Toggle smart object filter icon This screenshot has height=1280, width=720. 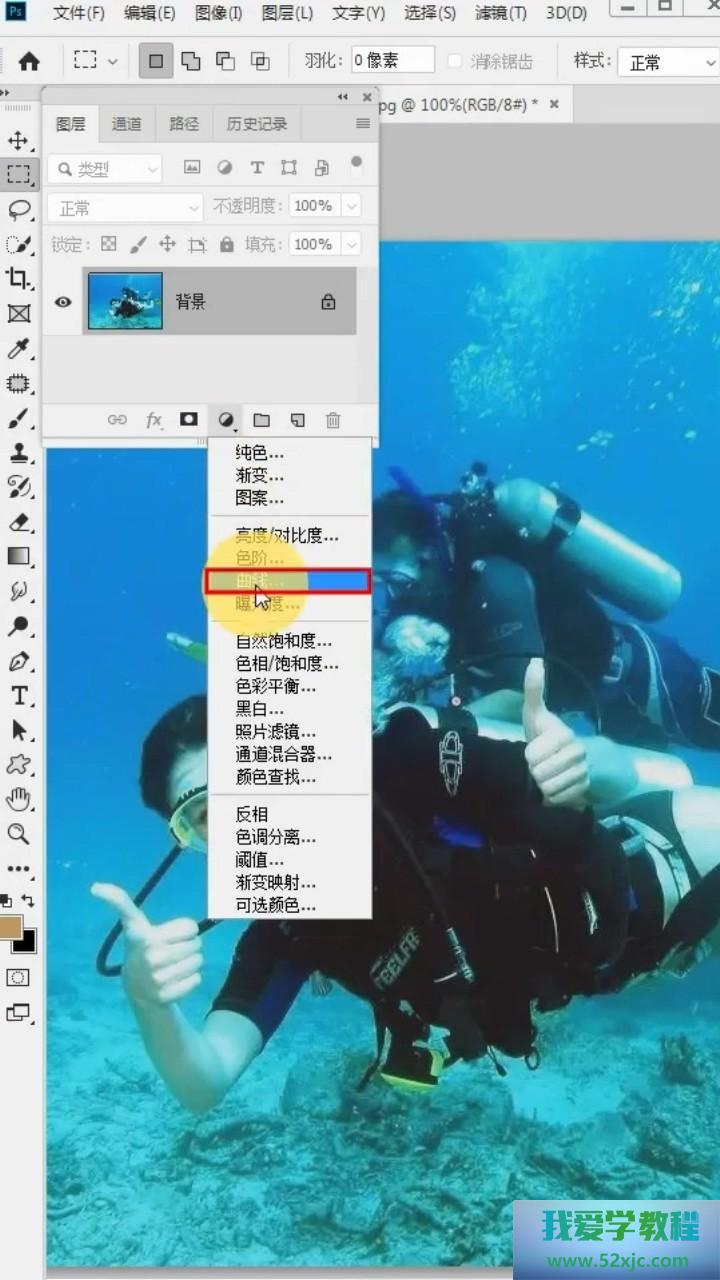tap(322, 167)
